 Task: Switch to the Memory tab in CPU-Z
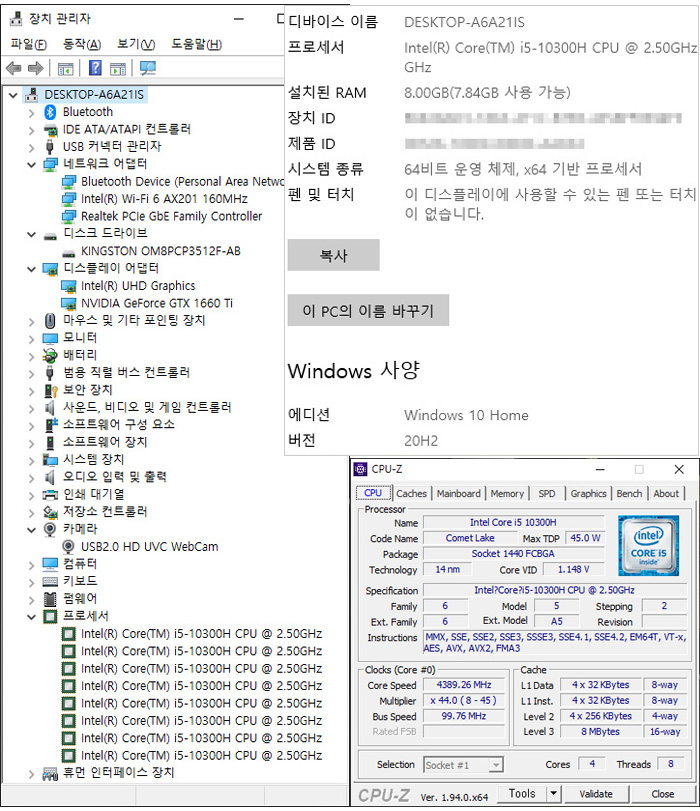tap(507, 493)
